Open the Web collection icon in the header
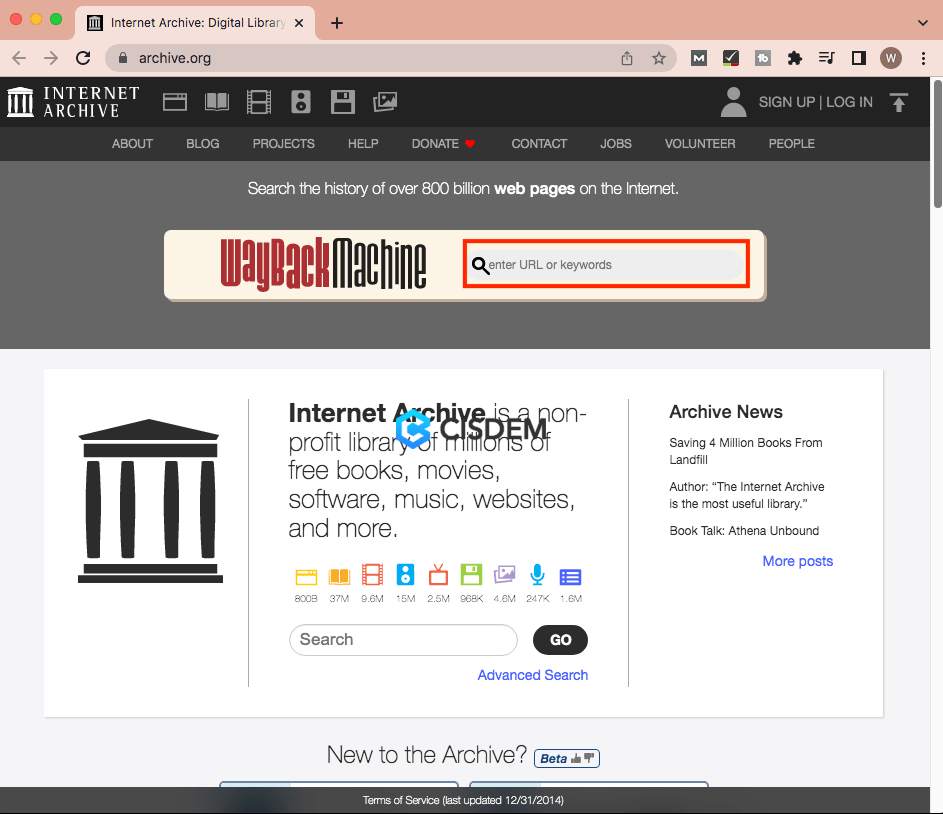The height and width of the screenshot is (814, 943). tap(175, 101)
